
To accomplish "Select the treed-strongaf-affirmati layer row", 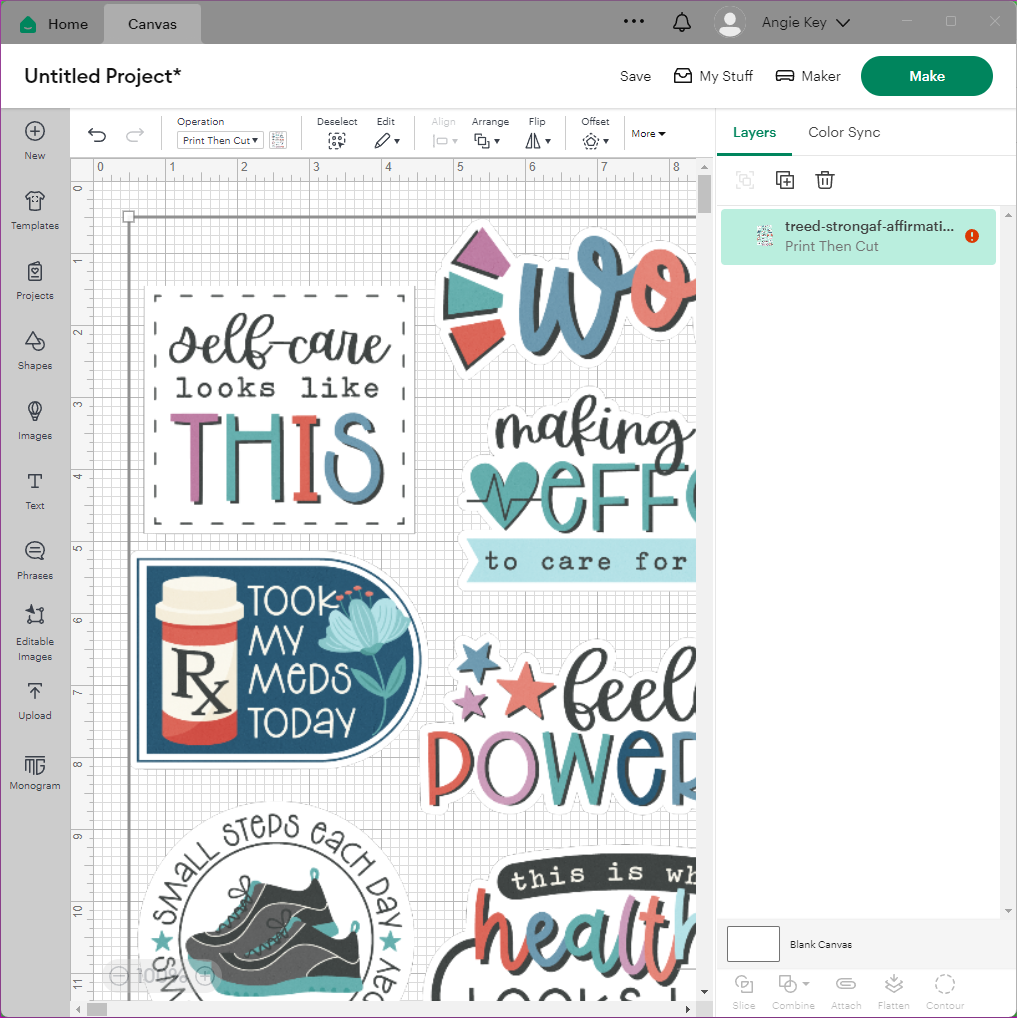I will click(x=857, y=237).
